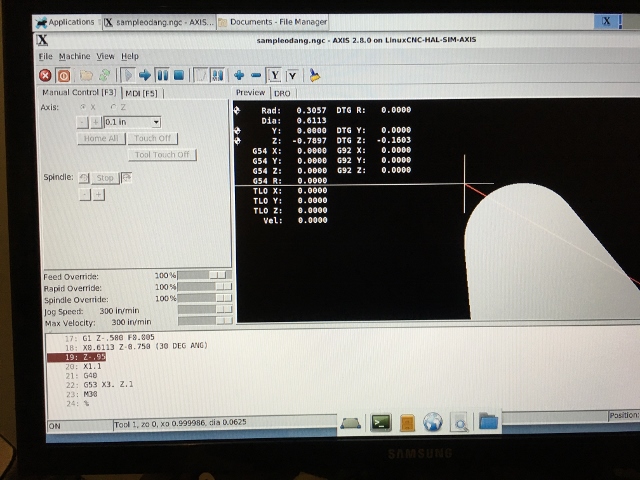The height and width of the screenshot is (480, 640).
Task: Click the spindle Stop button
Action: (x=105, y=178)
